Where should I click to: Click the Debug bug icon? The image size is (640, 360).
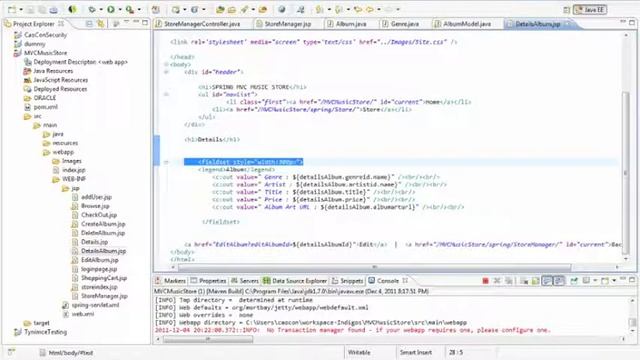pos(92,9)
